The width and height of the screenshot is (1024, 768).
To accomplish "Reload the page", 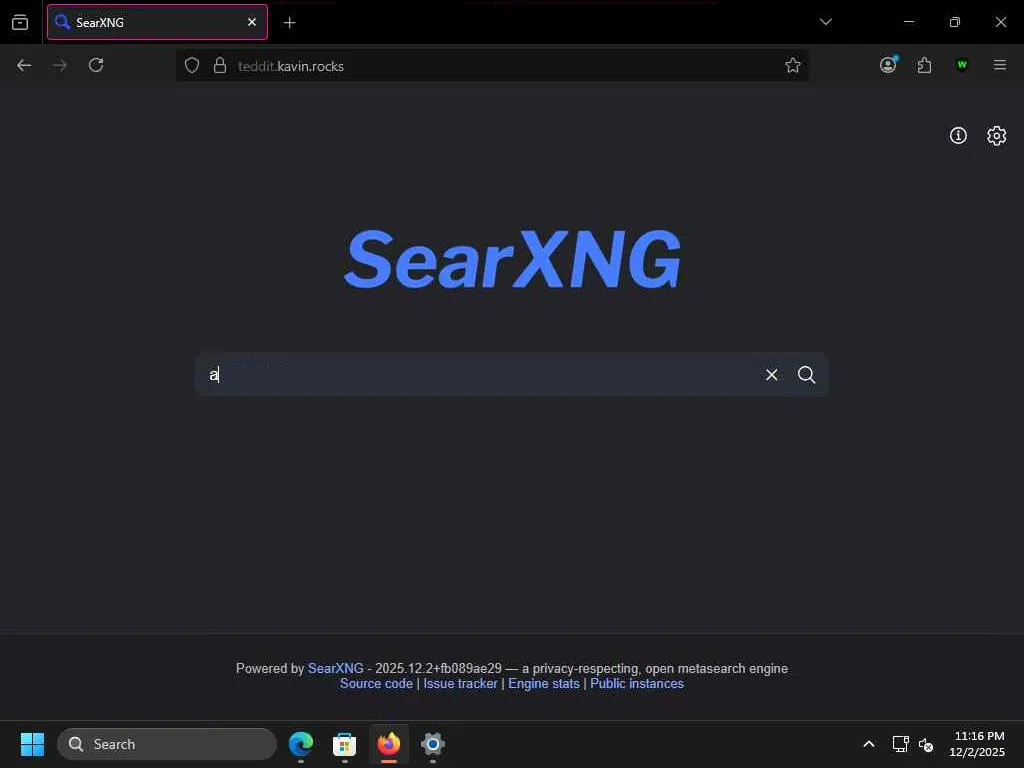I will (96, 65).
